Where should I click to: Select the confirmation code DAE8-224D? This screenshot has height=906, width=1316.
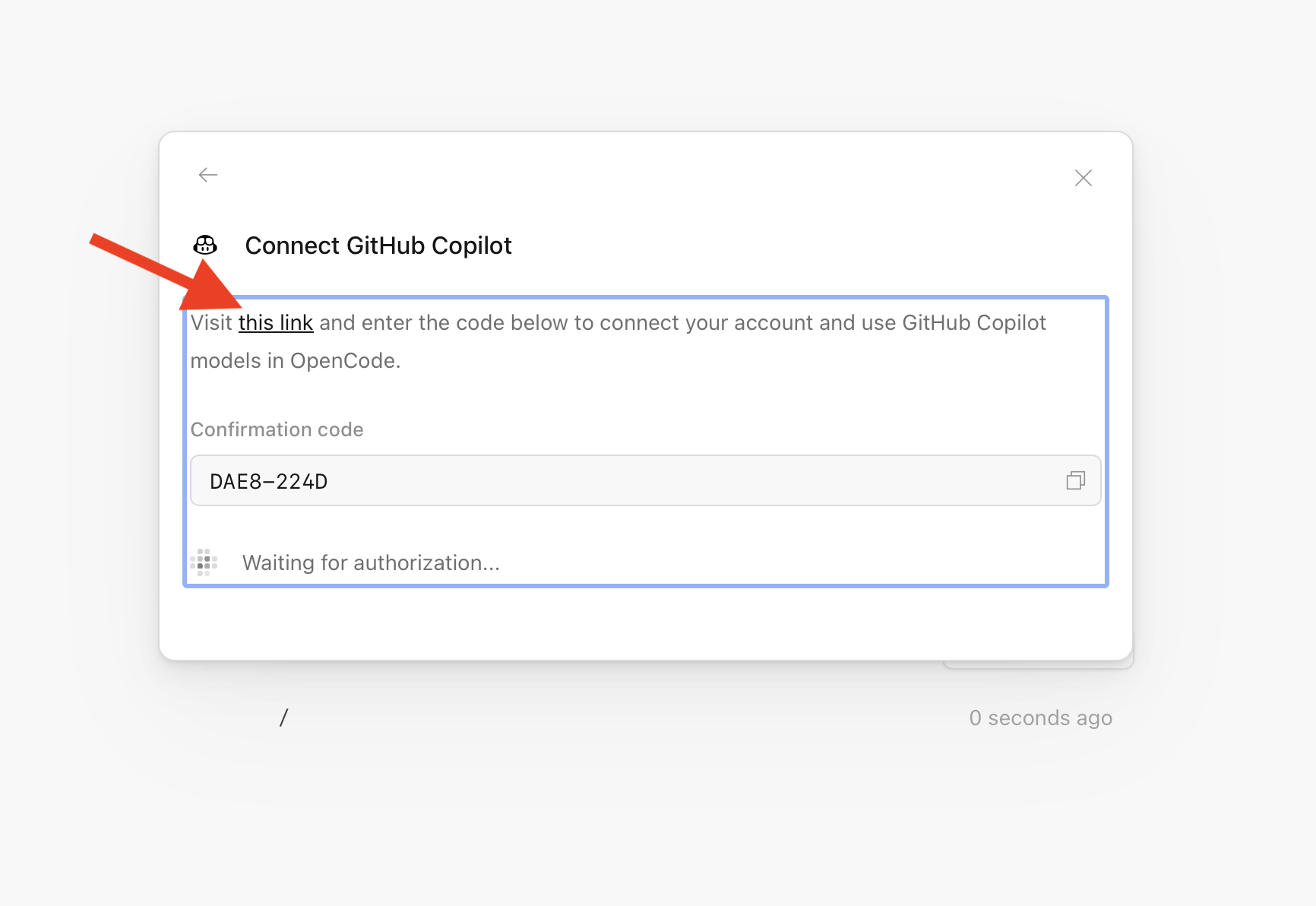(x=268, y=480)
